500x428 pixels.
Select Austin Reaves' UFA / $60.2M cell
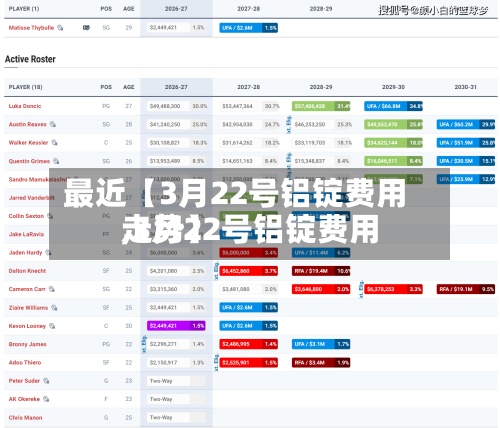coord(466,124)
